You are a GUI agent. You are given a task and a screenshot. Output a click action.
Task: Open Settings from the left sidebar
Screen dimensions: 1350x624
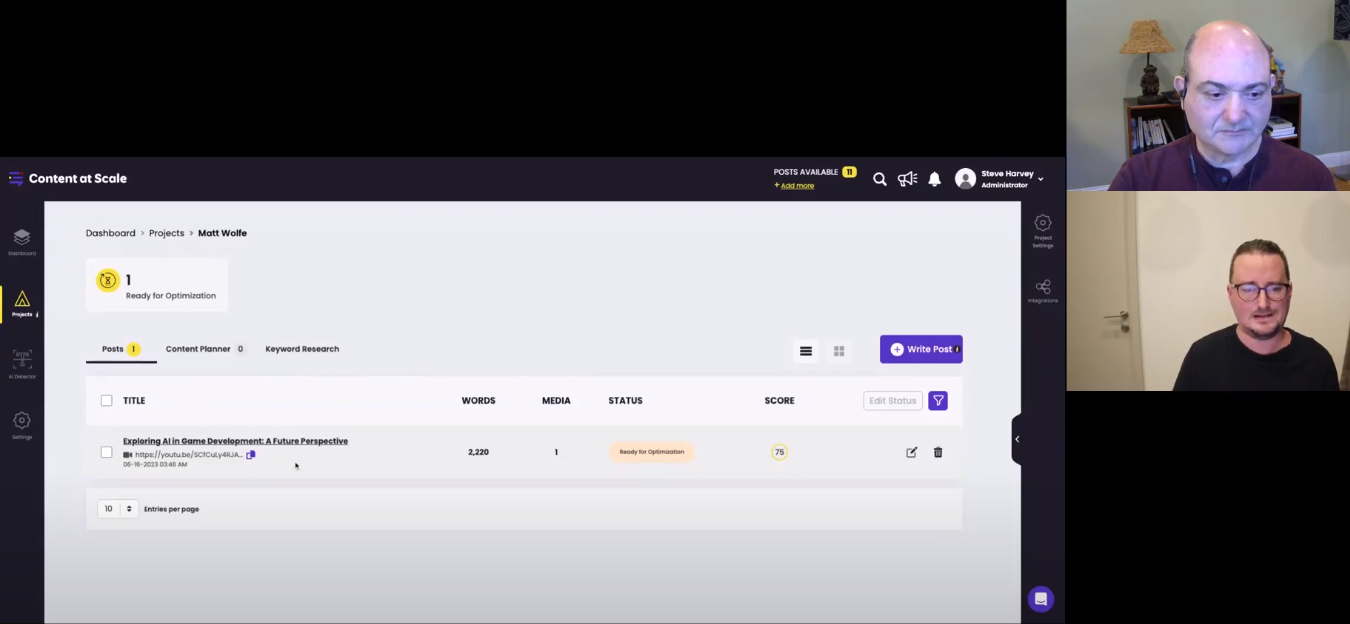[22, 422]
